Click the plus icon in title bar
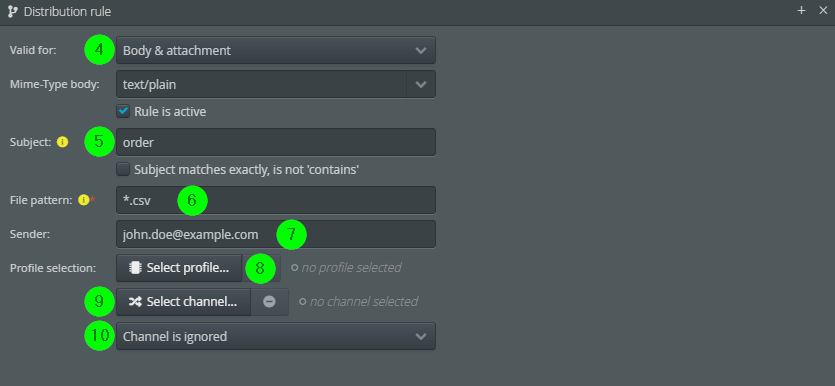This screenshot has height=386, width=835. (801, 10)
